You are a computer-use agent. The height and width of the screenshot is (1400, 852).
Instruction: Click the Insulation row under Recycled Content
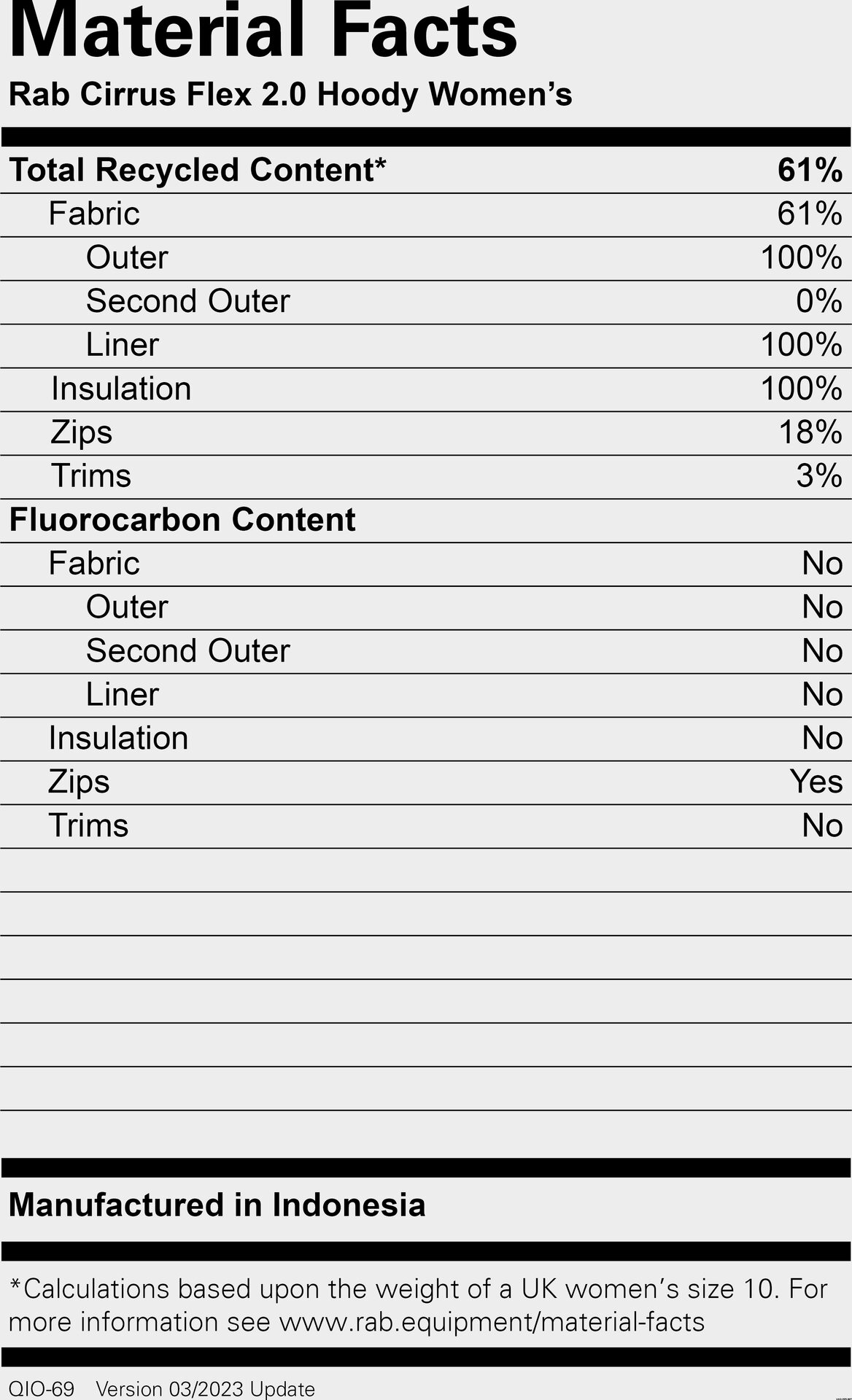pyautogui.click(x=426, y=389)
